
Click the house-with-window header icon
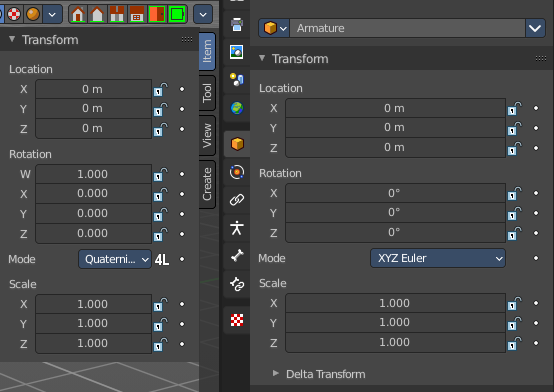pyautogui.click(x=137, y=14)
